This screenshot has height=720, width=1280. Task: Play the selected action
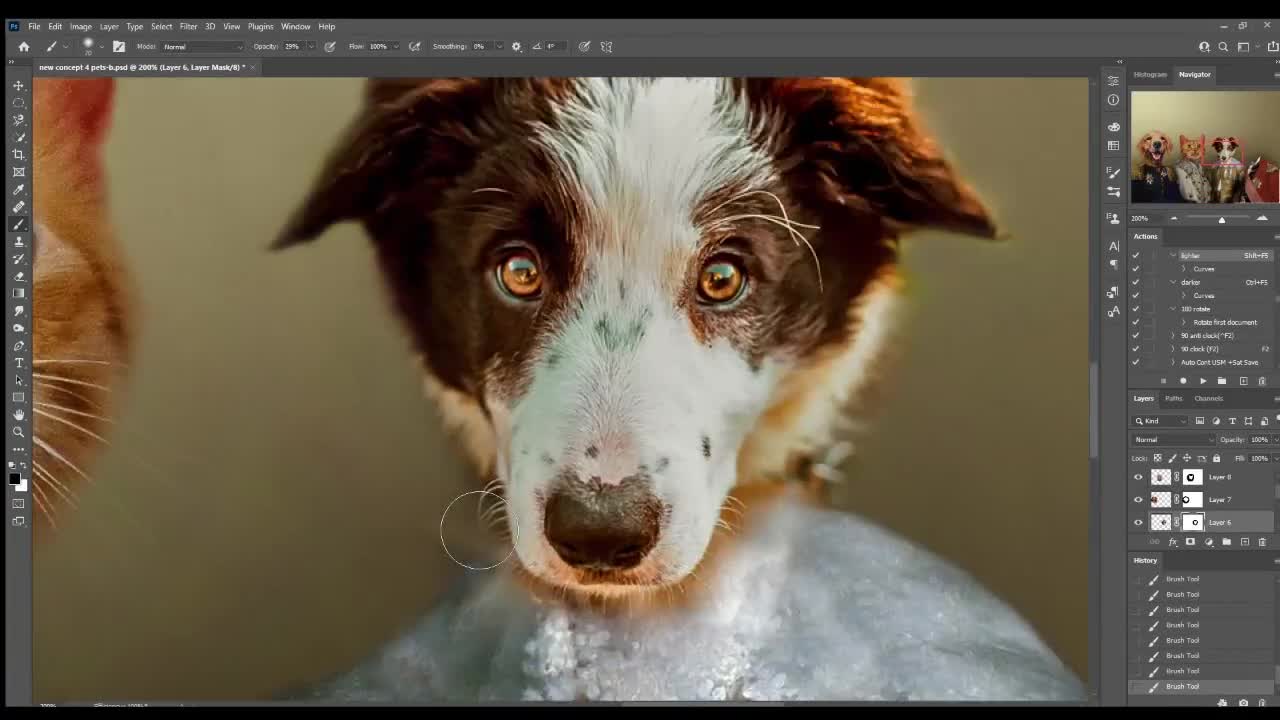(1203, 381)
